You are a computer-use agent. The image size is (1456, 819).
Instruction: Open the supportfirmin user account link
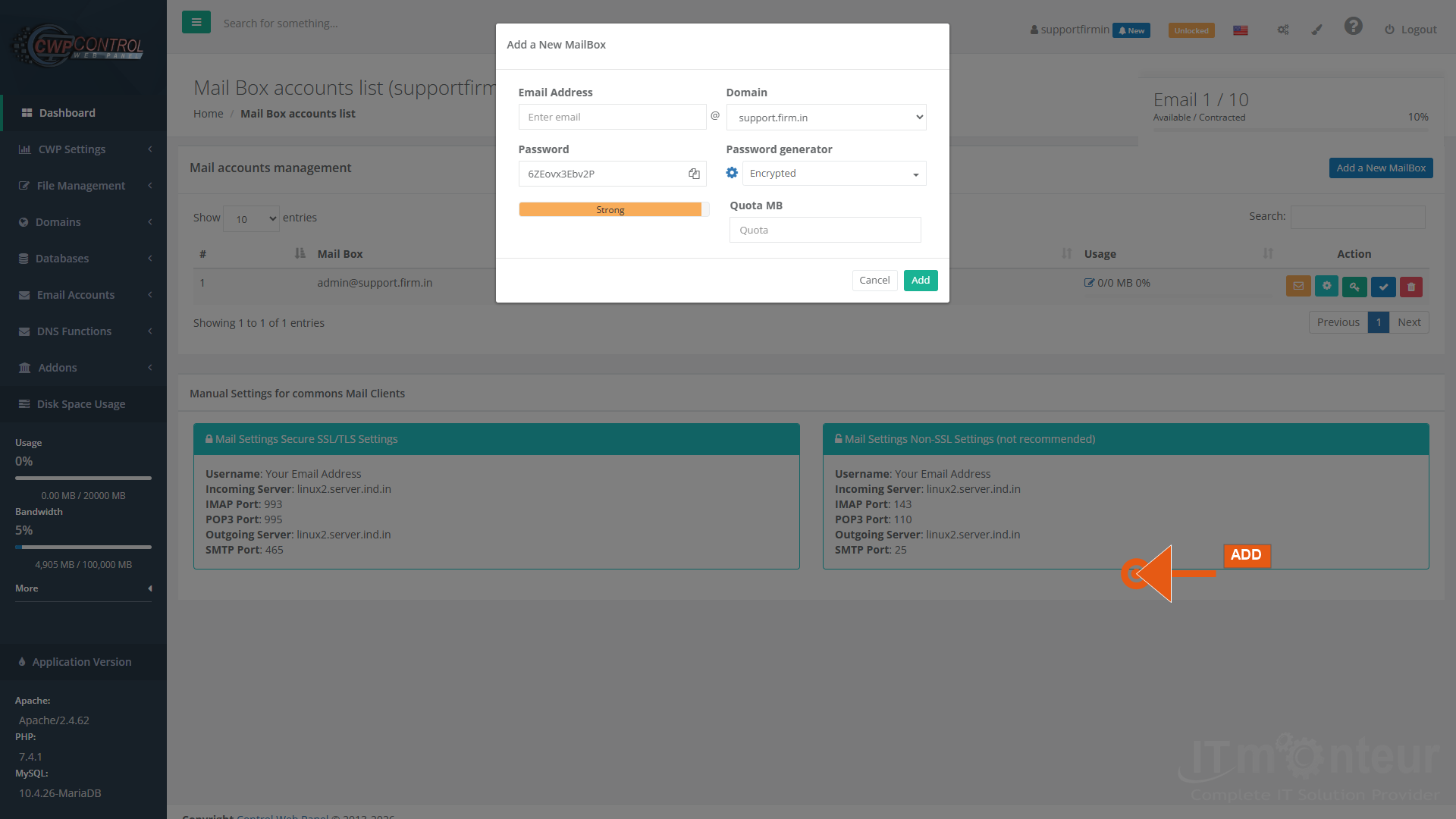pyautogui.click(x=1069, y=30)
